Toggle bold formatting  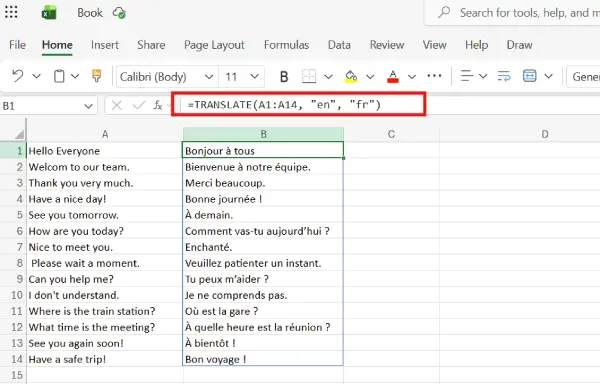(284, 77)
